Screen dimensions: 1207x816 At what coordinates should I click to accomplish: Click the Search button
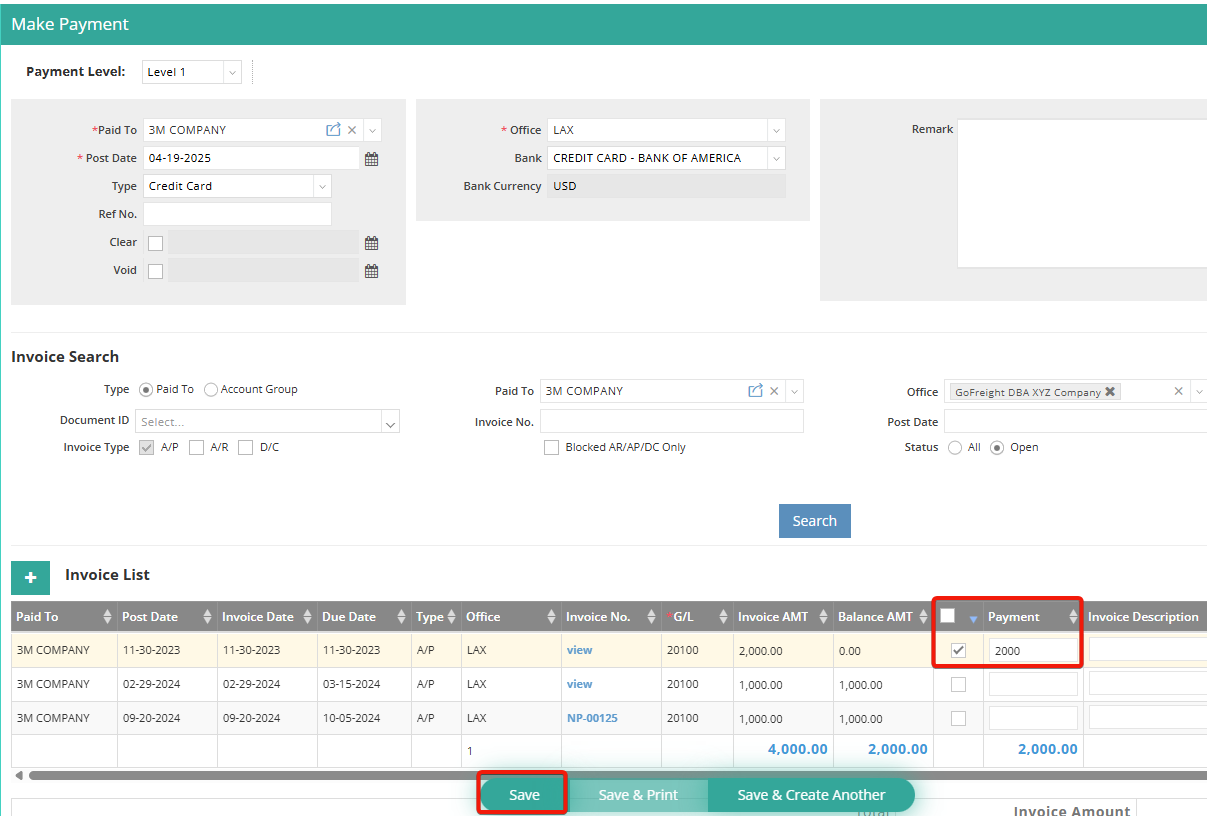(x=814, y=521)
